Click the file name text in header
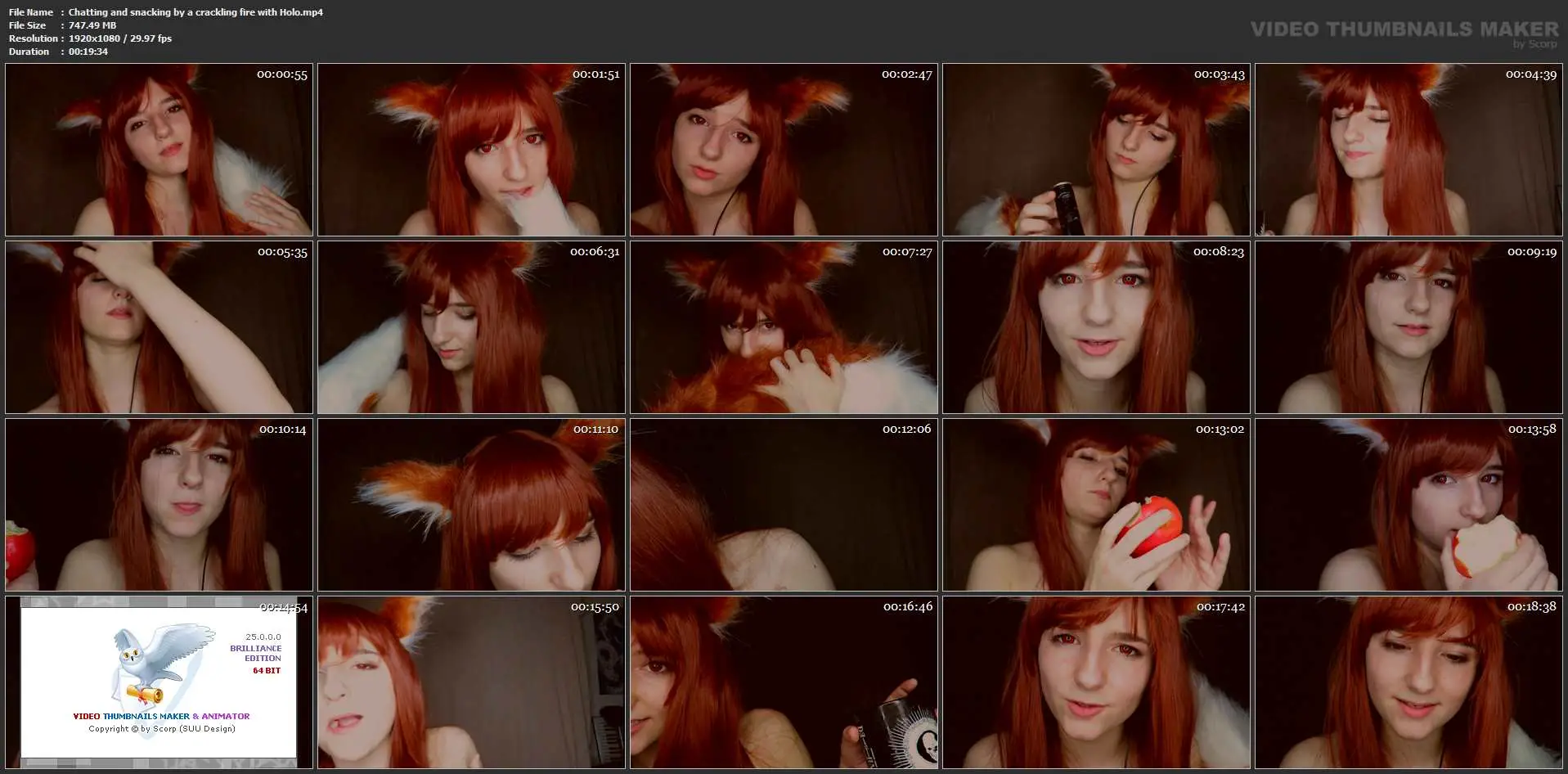The height and width of the screenshot is (774, 1568). tap(195, 12)
